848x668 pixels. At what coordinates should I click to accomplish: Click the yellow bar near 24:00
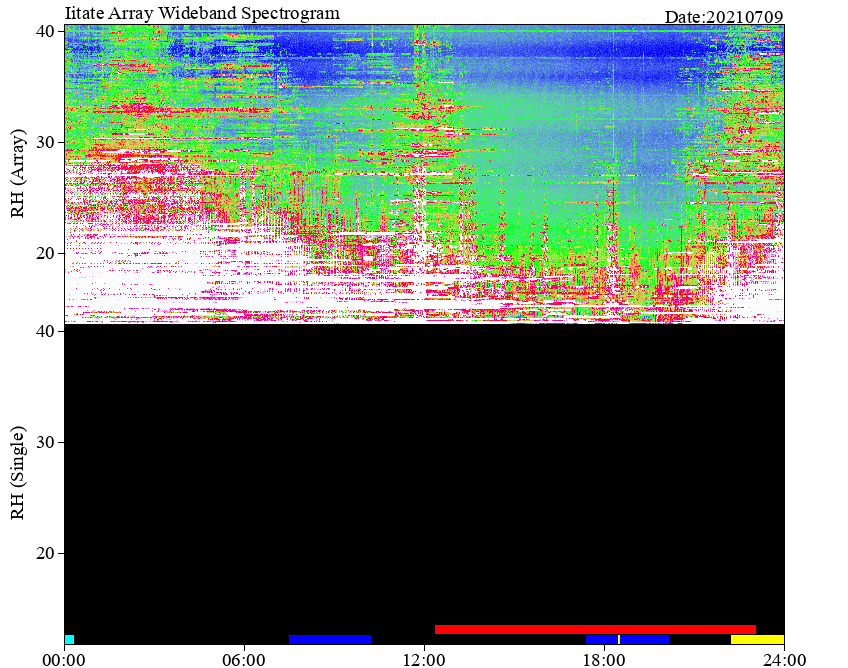point(757,639)
